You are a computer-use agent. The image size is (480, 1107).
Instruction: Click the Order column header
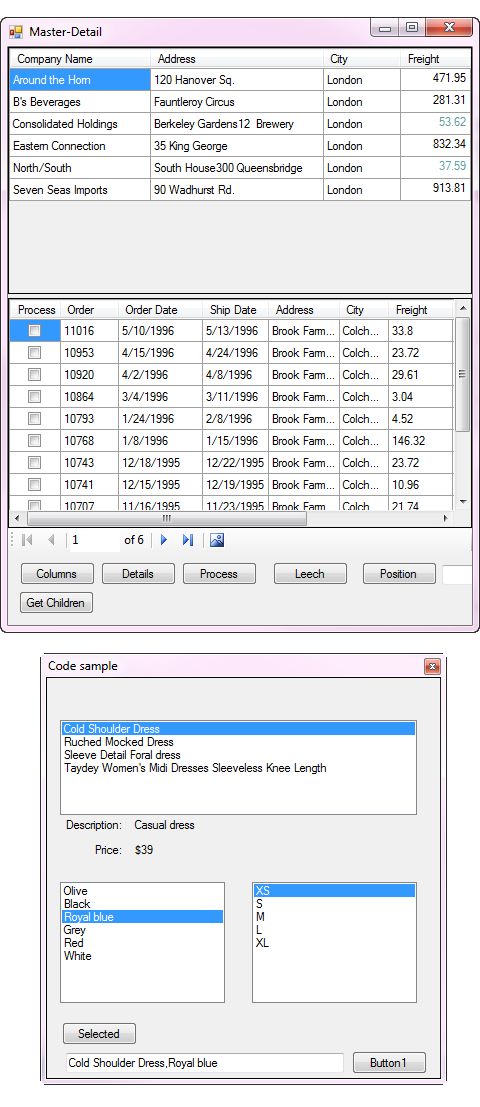[90, 310]
